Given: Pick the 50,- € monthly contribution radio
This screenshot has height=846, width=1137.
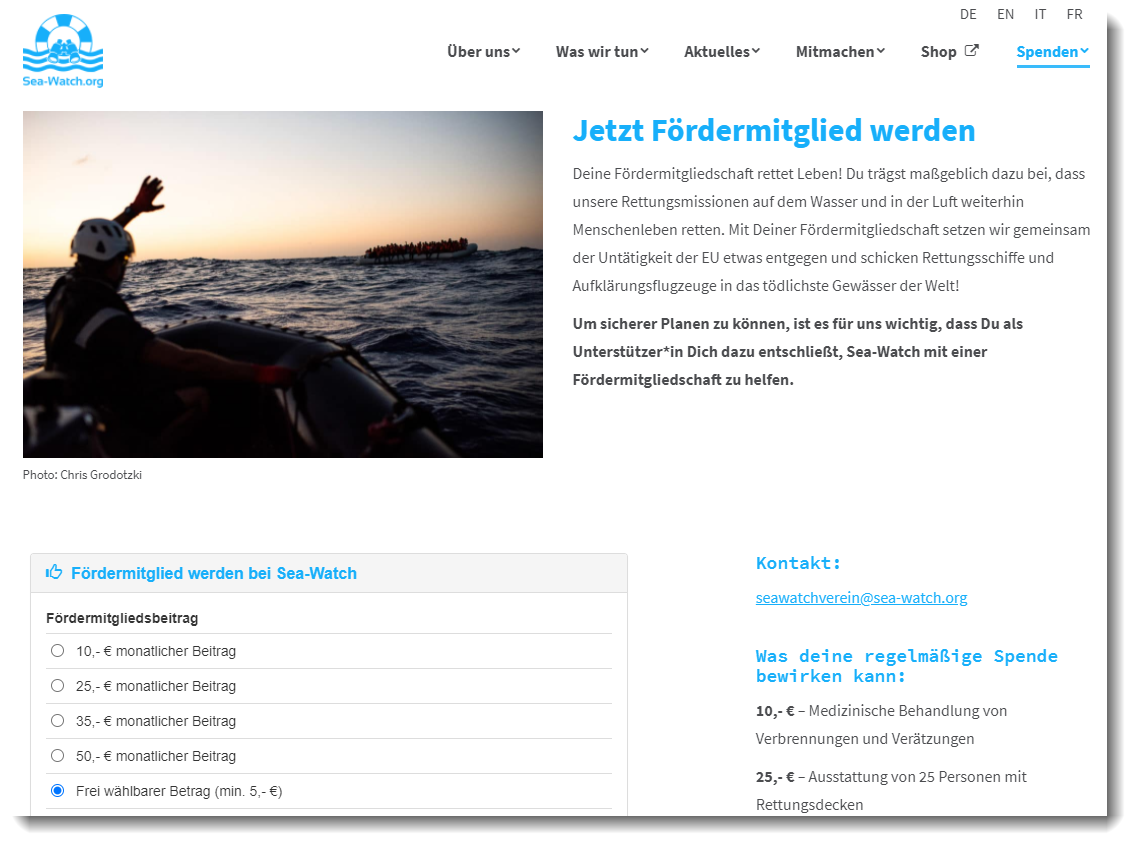Looking at the screenshot, I should (58, 756).
